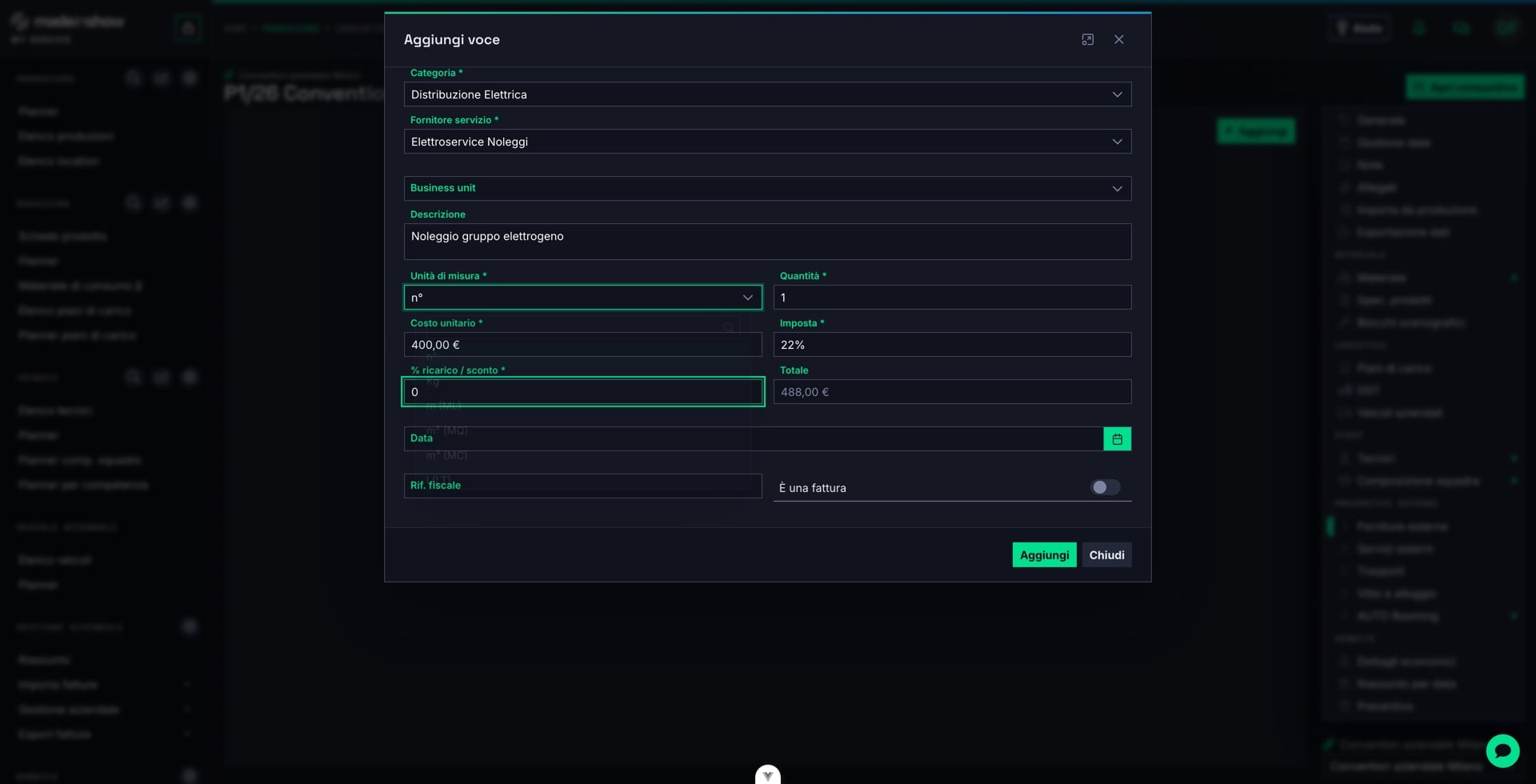Focus the Descrizione text field
Screen dimensions: 1536x784
(767, 242)
